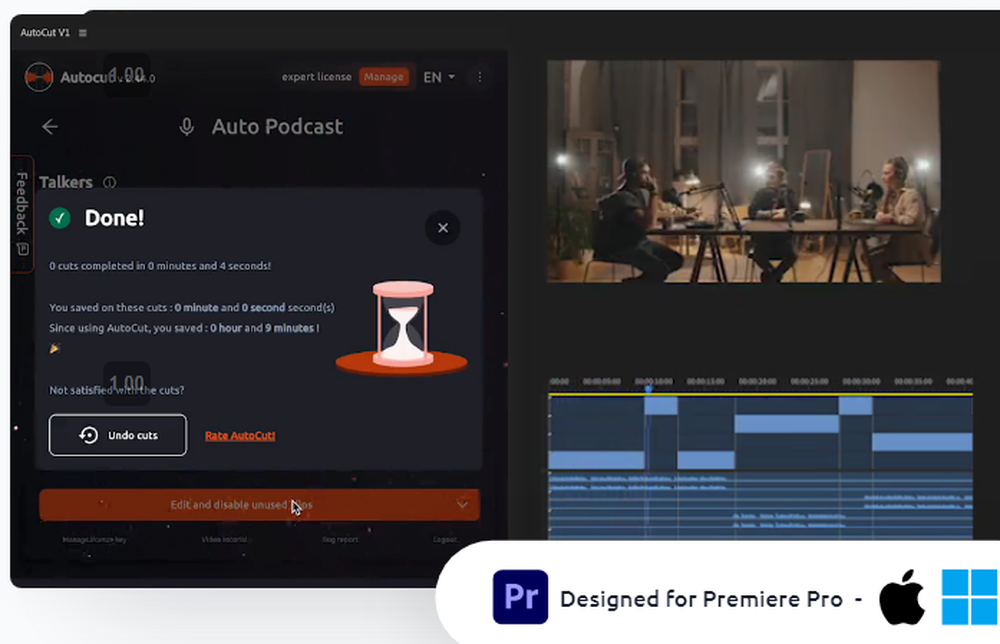Viewport: 1000px width, 644px height.
Task: Click the Apple logo in the banner
Action: 902,596
